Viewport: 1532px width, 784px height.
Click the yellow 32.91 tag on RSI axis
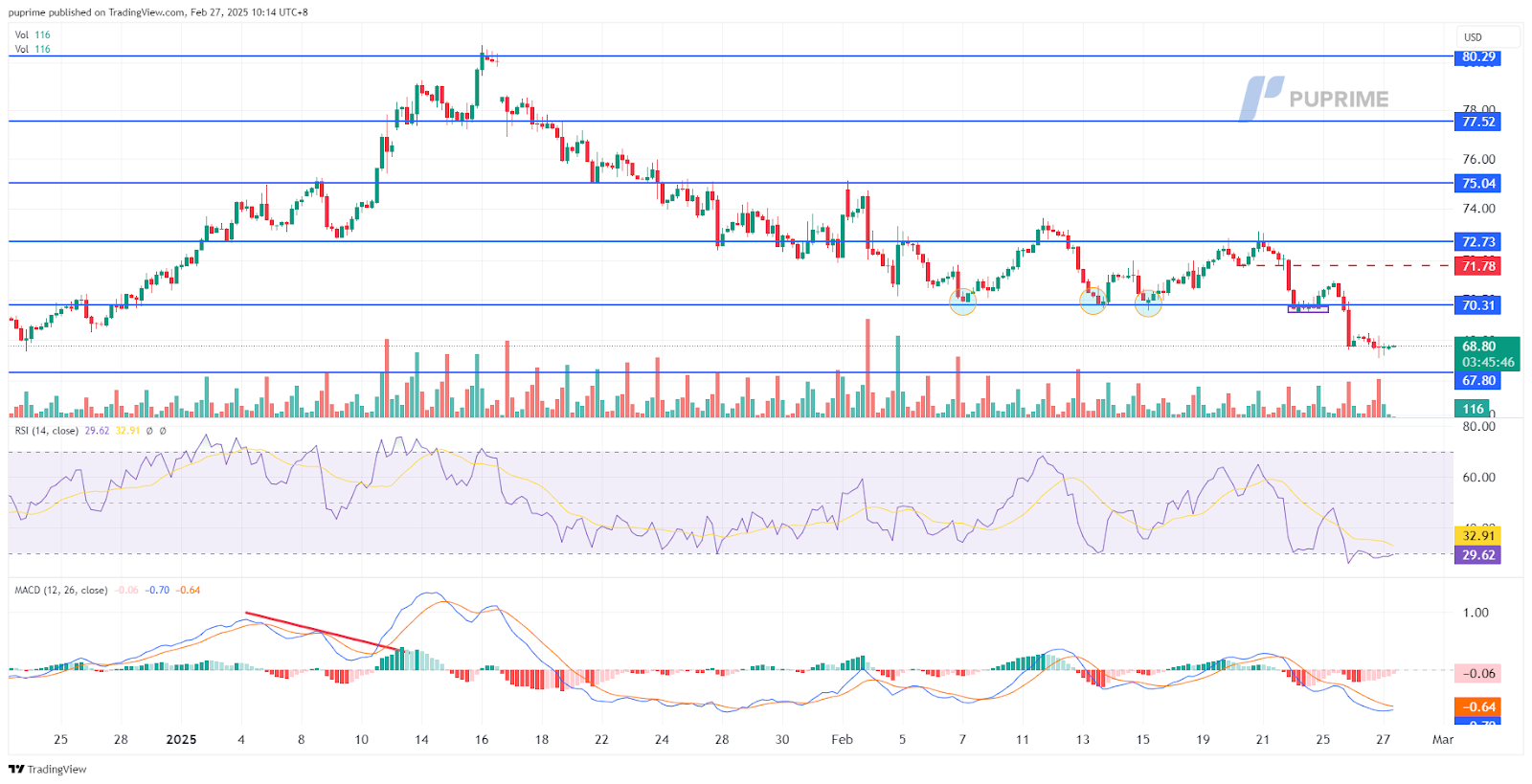(1478, 535)
